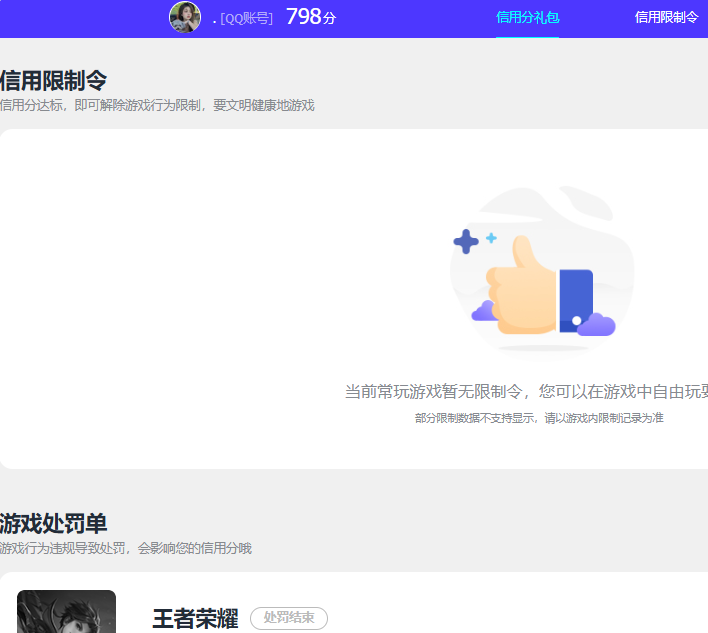Click the subtitle 信用分达标，即可解除游戏行为限制
This screenshot has height=633, width=708.
coord(100,105)
